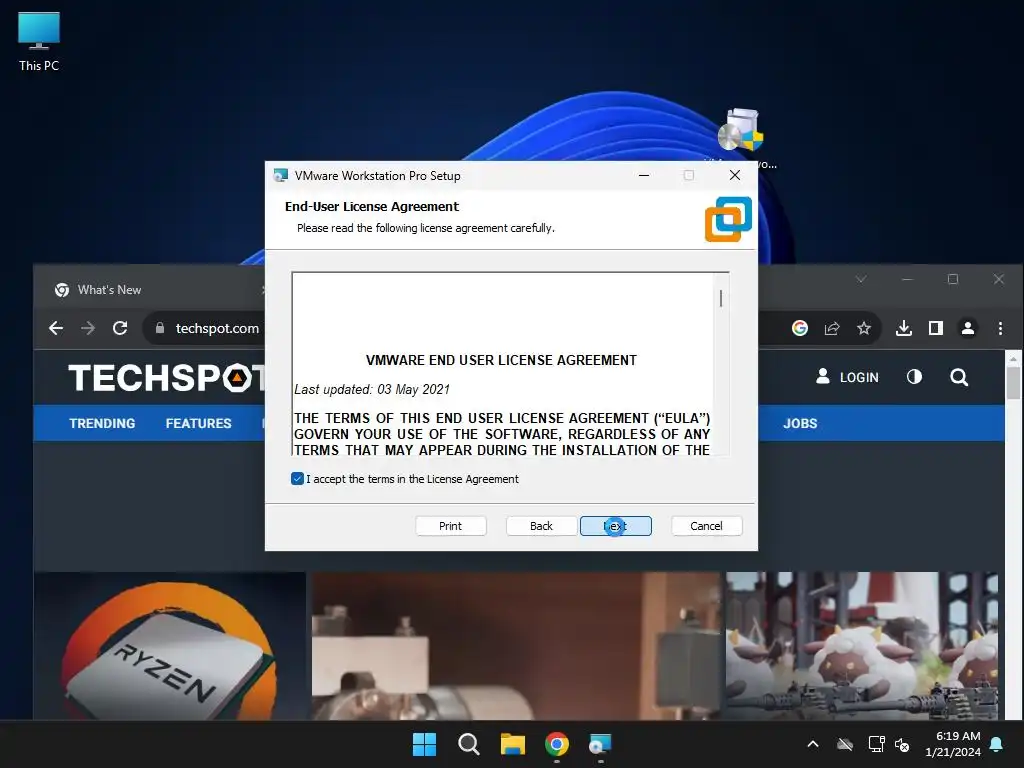
Task: Click the TechSpot page scrollbar thumb
Action: click(1013, 383)
